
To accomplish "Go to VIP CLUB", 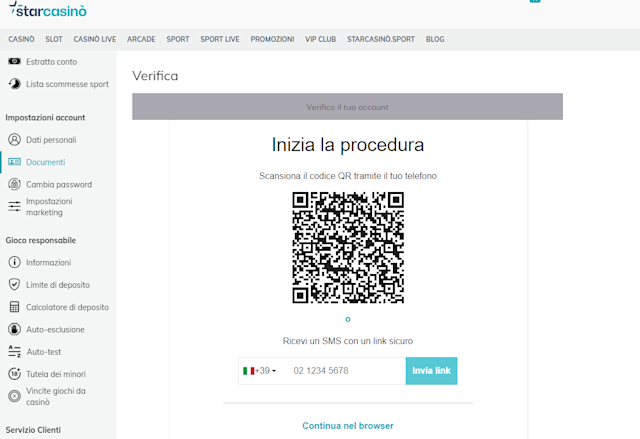I will click(320, 39).
